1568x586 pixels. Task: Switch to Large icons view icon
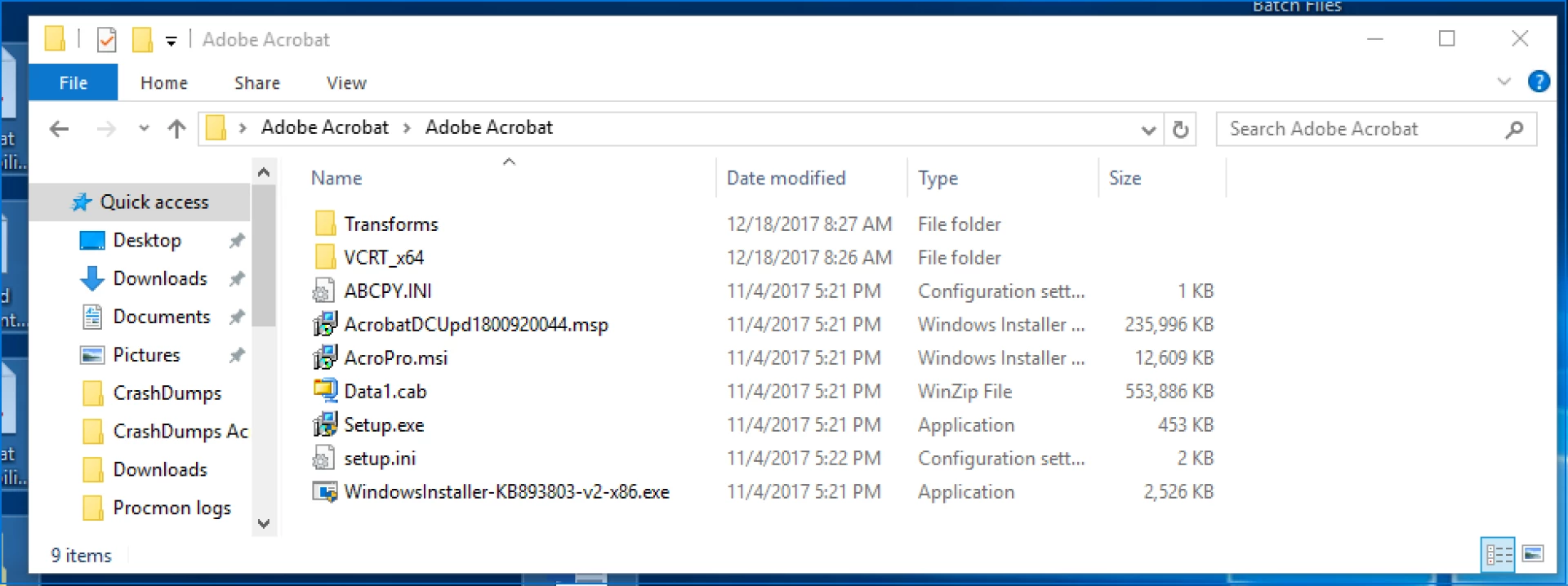[x=1533, y=554]
